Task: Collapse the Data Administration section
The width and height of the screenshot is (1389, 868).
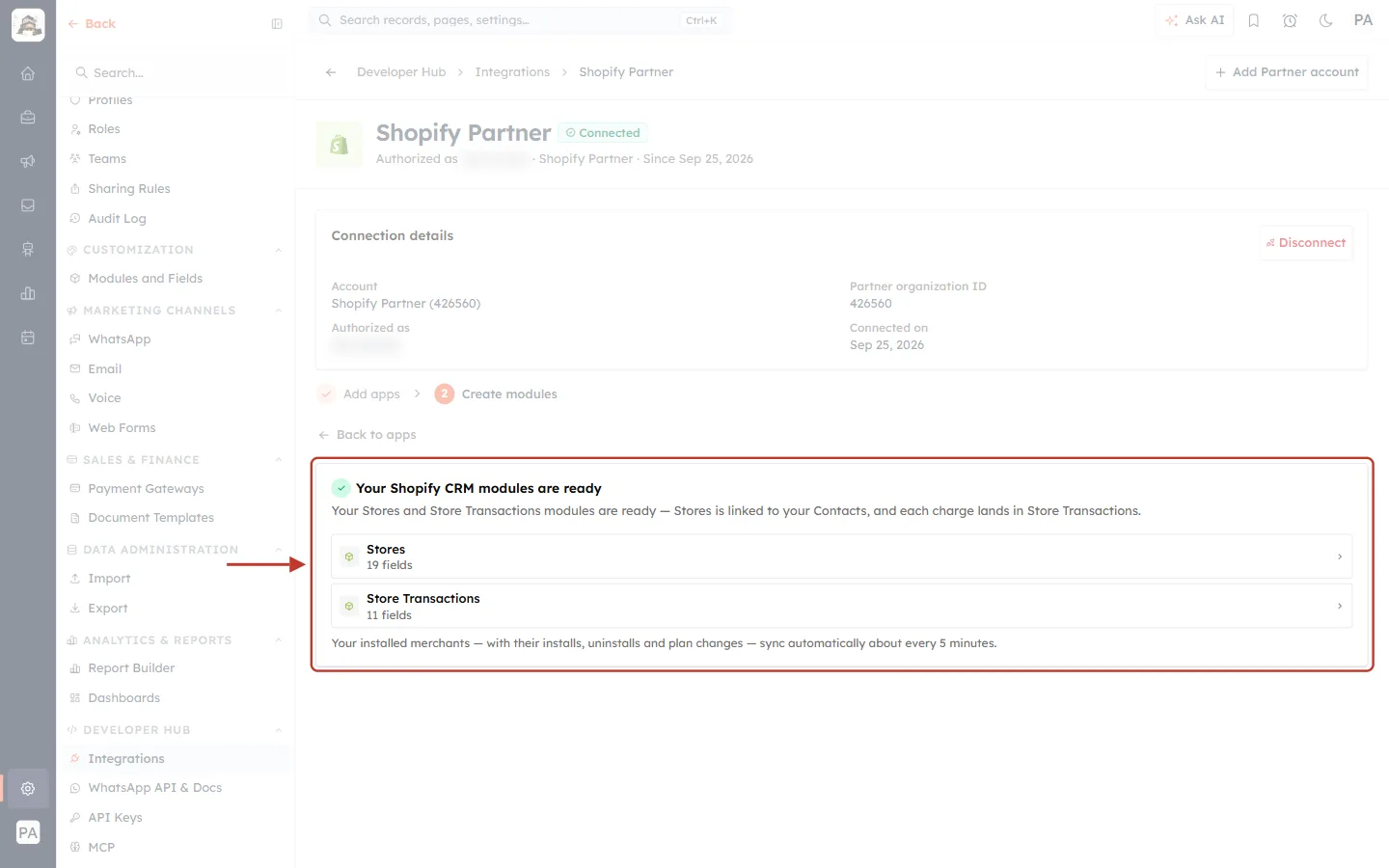Action: tap(279, 550)
